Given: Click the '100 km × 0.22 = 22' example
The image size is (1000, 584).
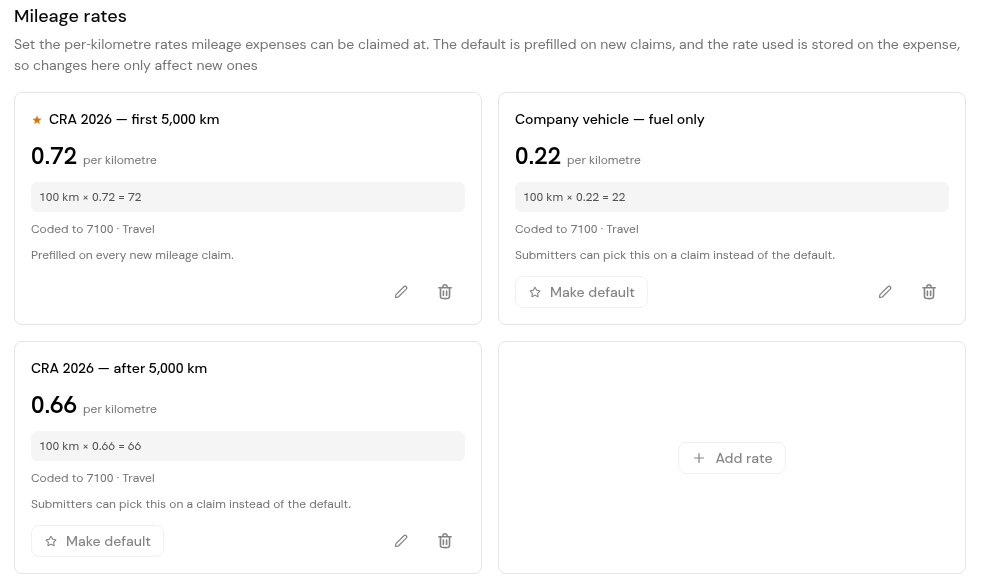Looking at the screenshot, I should [x=732, y=197].
